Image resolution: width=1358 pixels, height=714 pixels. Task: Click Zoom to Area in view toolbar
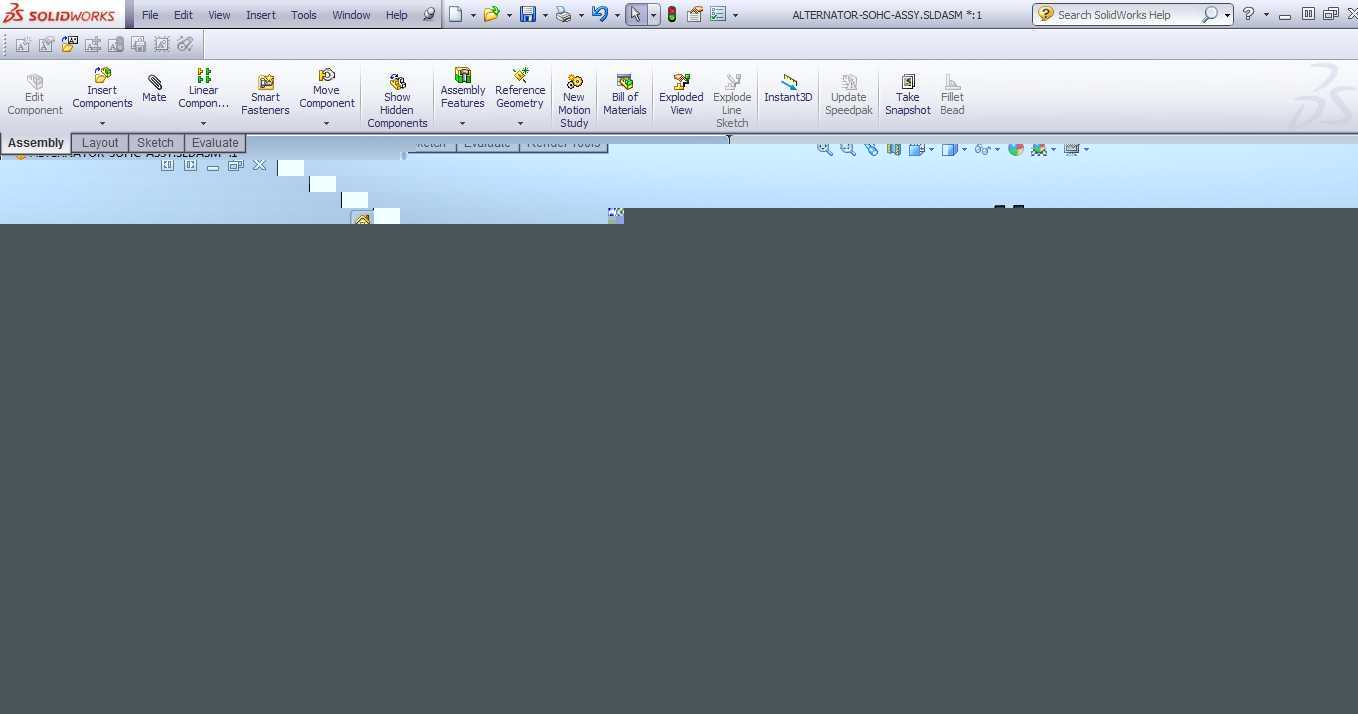[x=848, y=149]
